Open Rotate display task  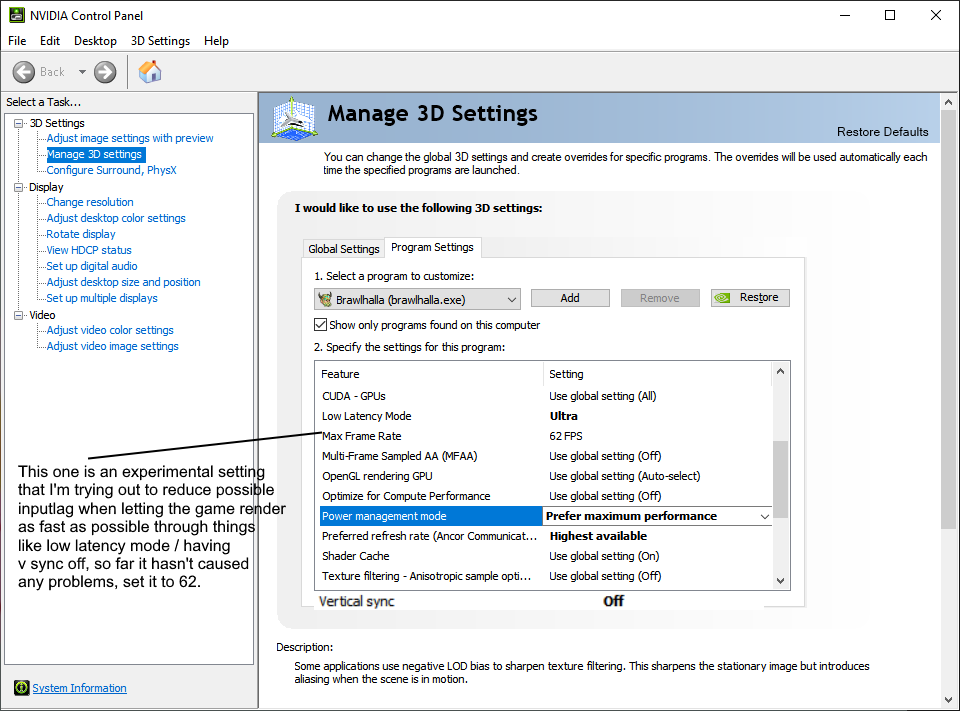click(81, 234)
